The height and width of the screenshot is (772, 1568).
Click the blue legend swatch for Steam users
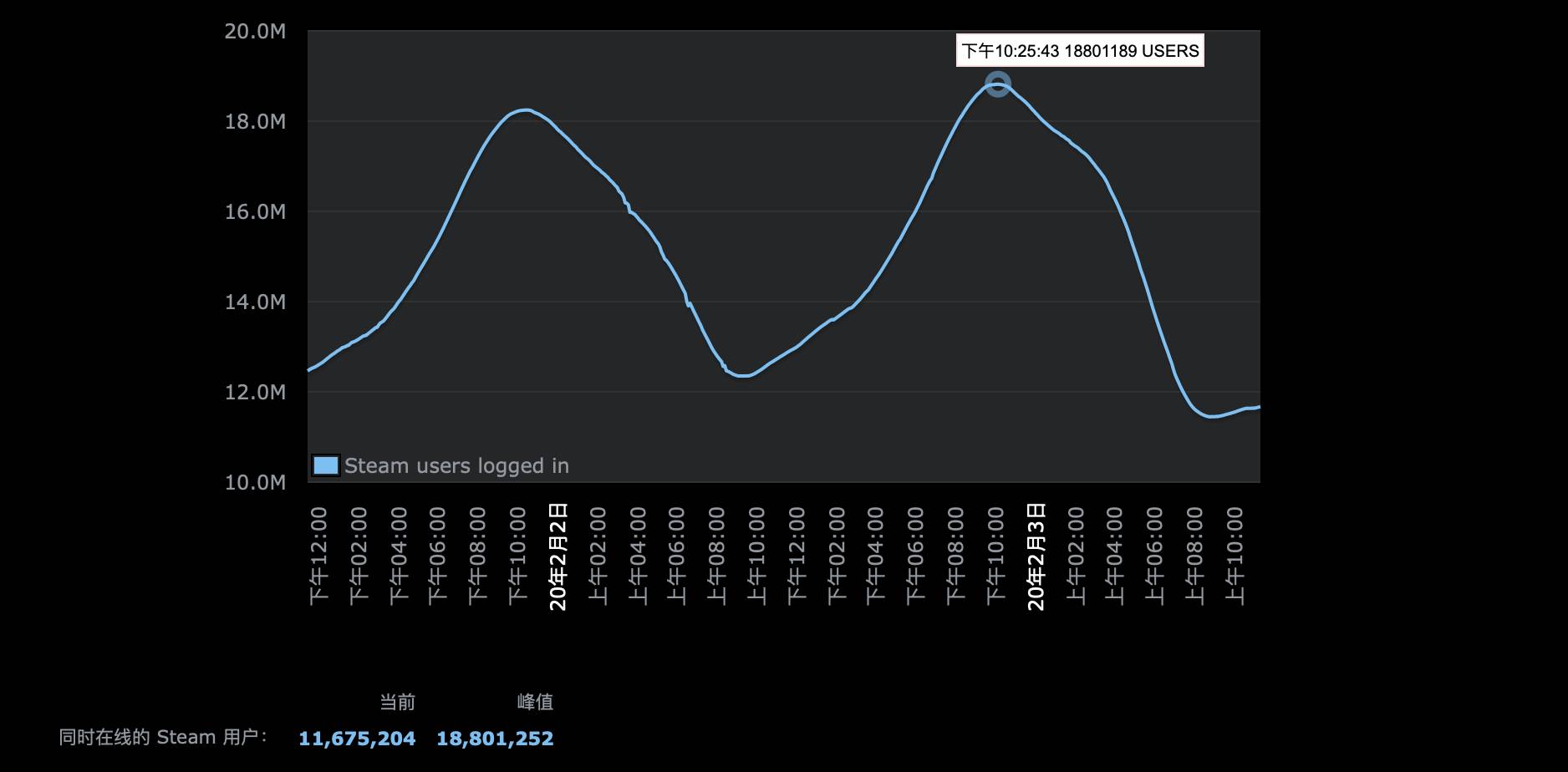click(326, 465)
